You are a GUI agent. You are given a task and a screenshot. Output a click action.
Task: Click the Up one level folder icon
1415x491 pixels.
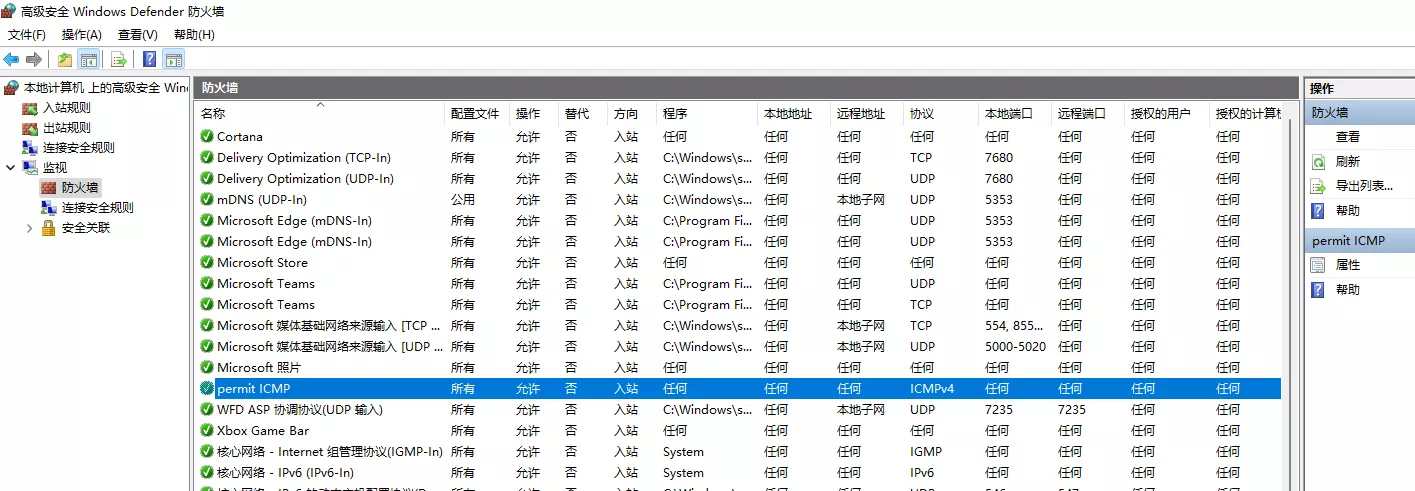point(65,59)
